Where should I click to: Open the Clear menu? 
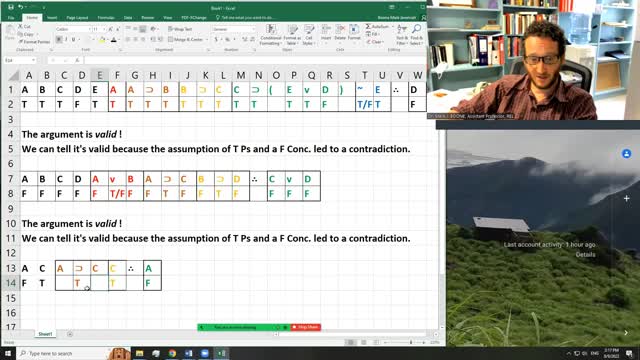point(375,42)
